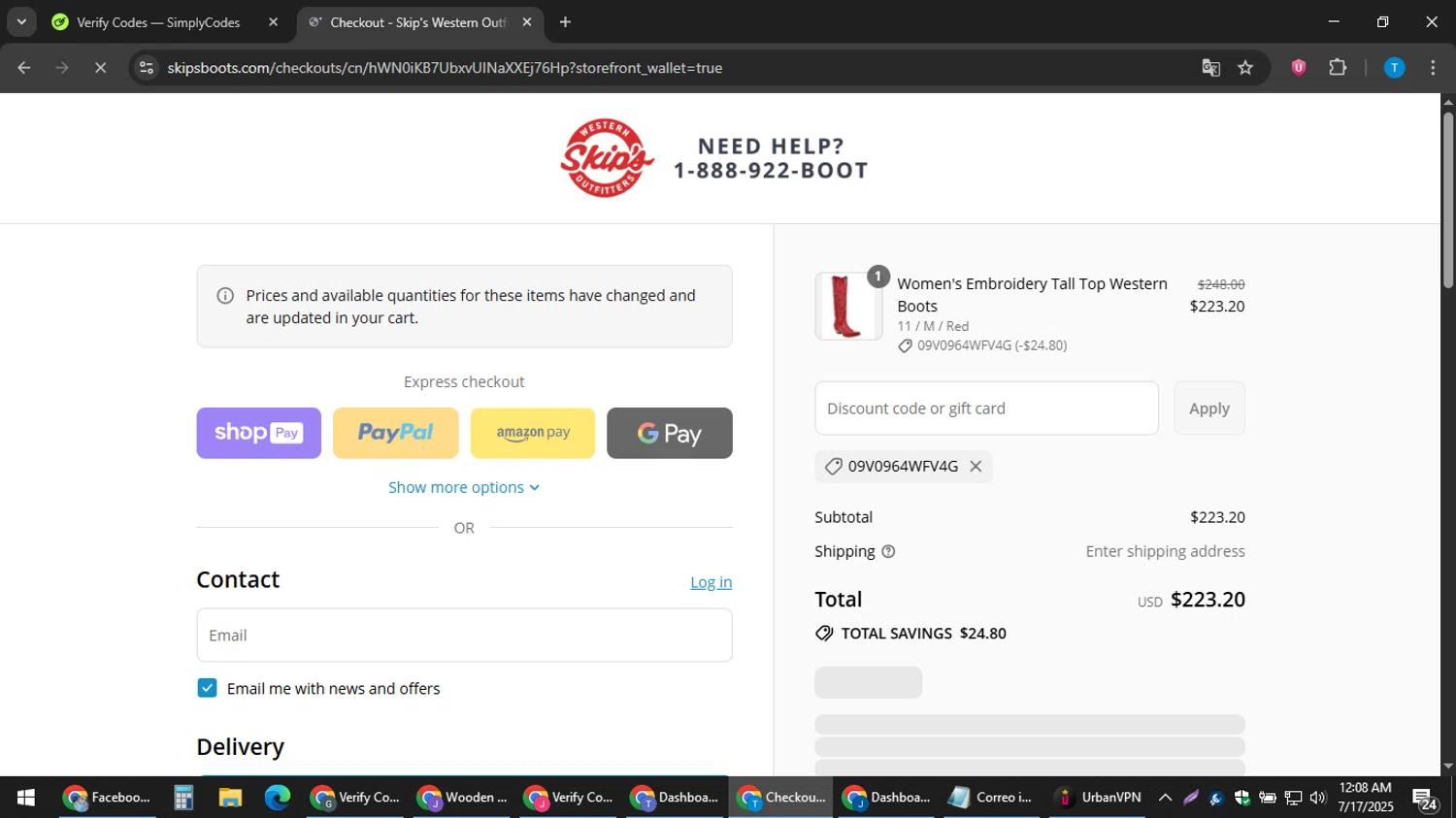Click the translate page icon in the address bar
This screenshot has width=1456, height=818.
point(1210,68)
